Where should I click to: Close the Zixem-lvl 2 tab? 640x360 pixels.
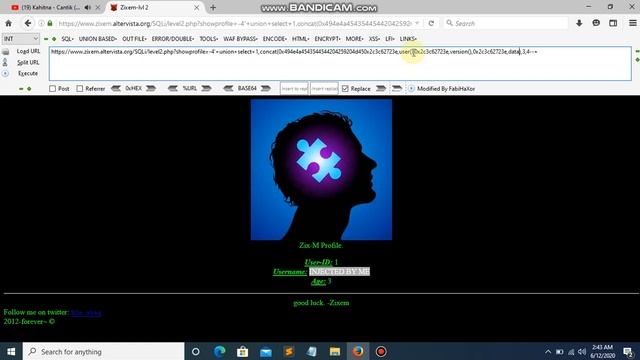coord(196,7)
